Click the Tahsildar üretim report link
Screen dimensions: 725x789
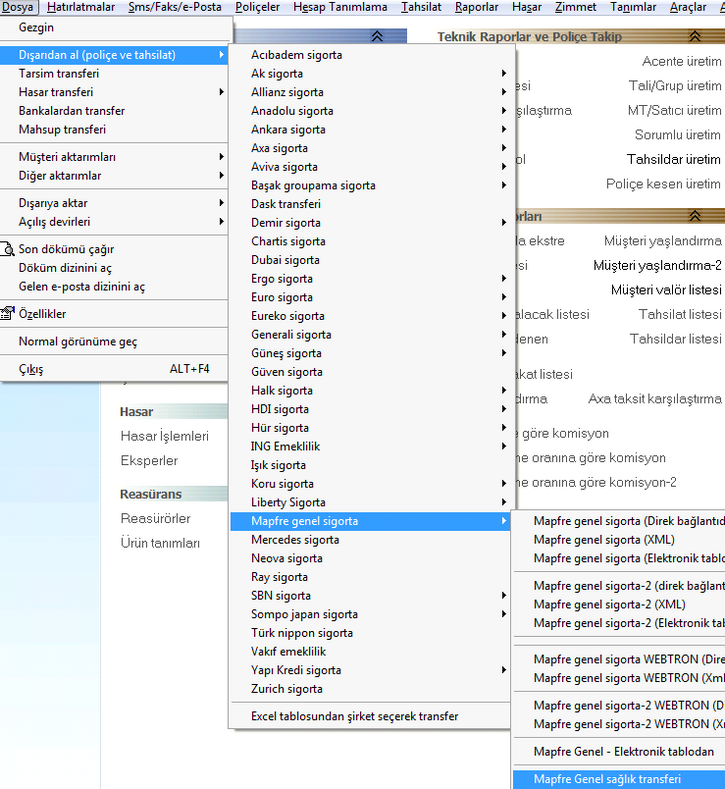[x=673, y=160]
